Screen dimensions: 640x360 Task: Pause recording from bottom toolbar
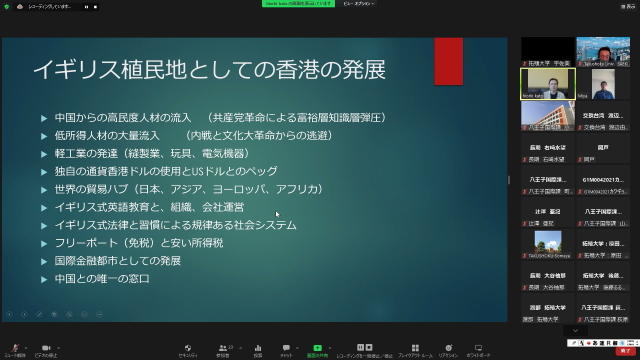coord(360,347)
